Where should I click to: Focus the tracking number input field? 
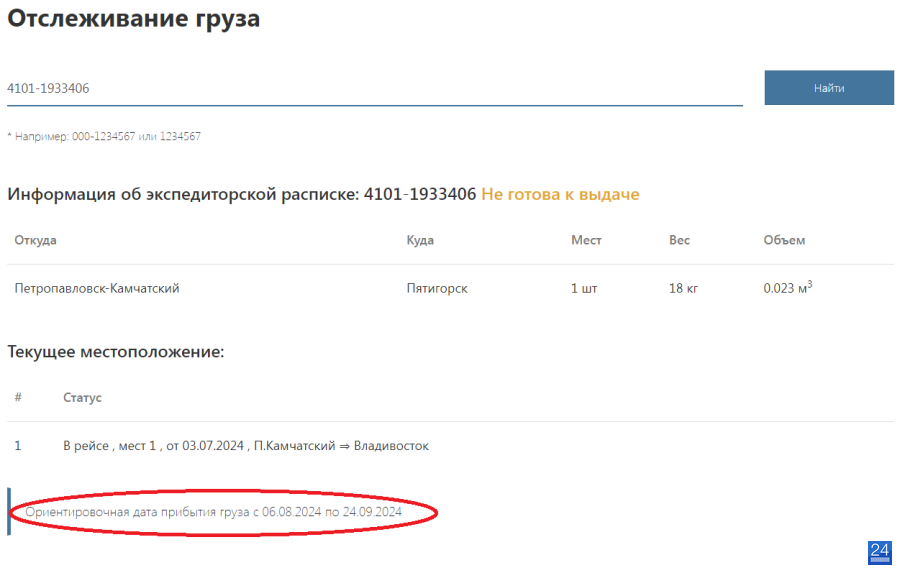375,88
